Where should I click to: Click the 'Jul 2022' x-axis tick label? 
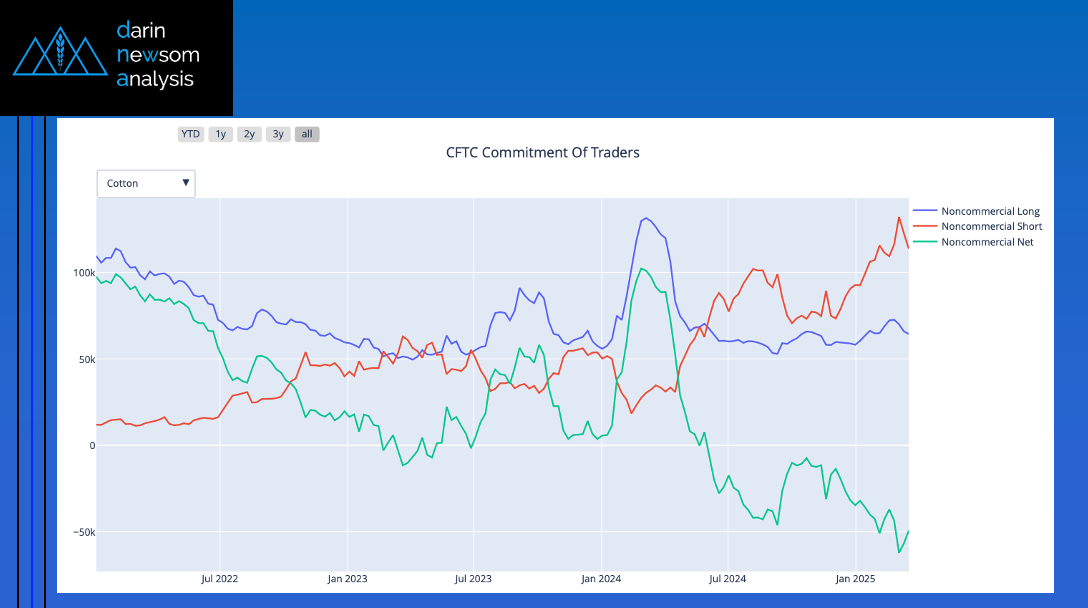pyautogui.click(x=220, y=579)
